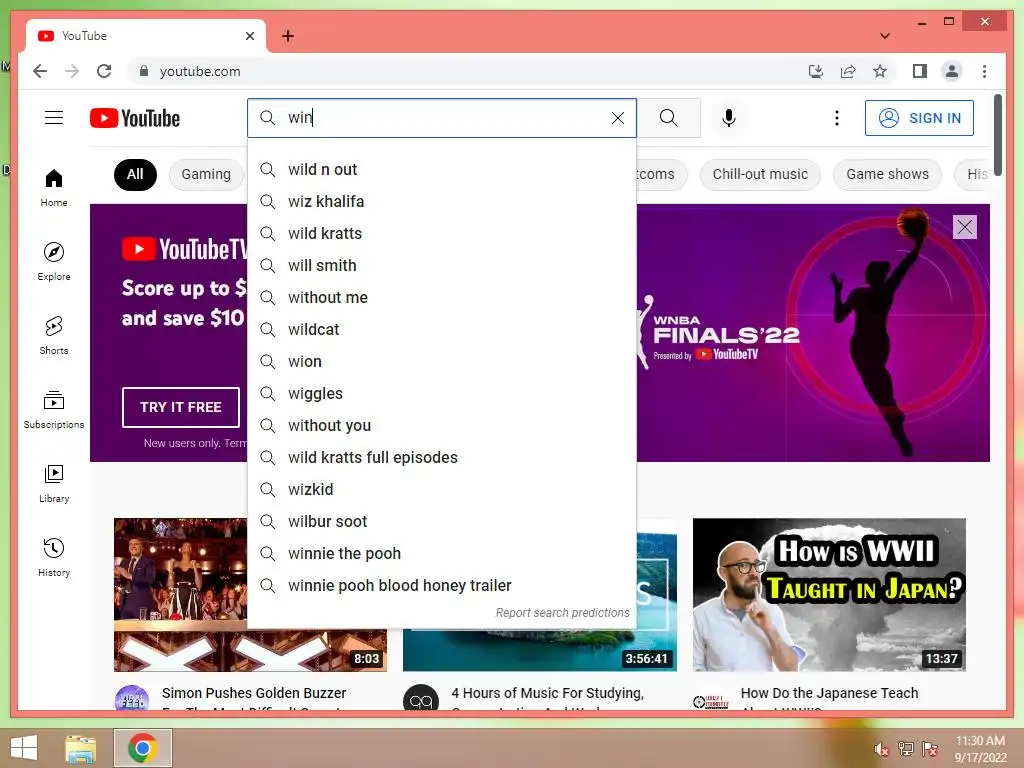Reload the page

tap(104, 71)
